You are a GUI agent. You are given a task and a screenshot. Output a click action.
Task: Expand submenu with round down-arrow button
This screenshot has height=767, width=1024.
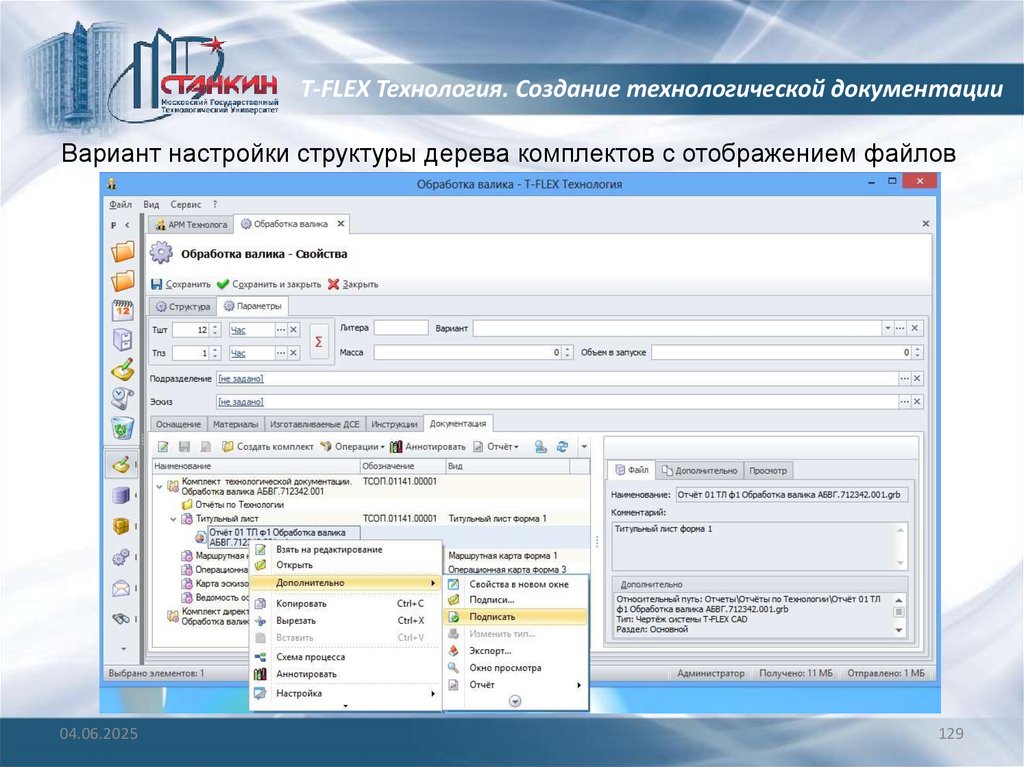coord(515,701)
